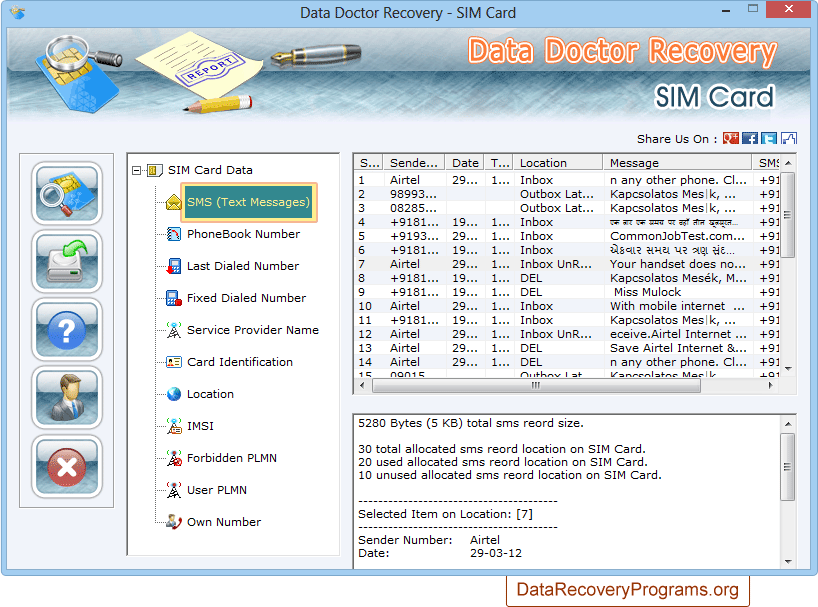Screen dimensions: 818x607
Task: Open PhoneBook Number in the tree
Action: [x=244, y=234]
